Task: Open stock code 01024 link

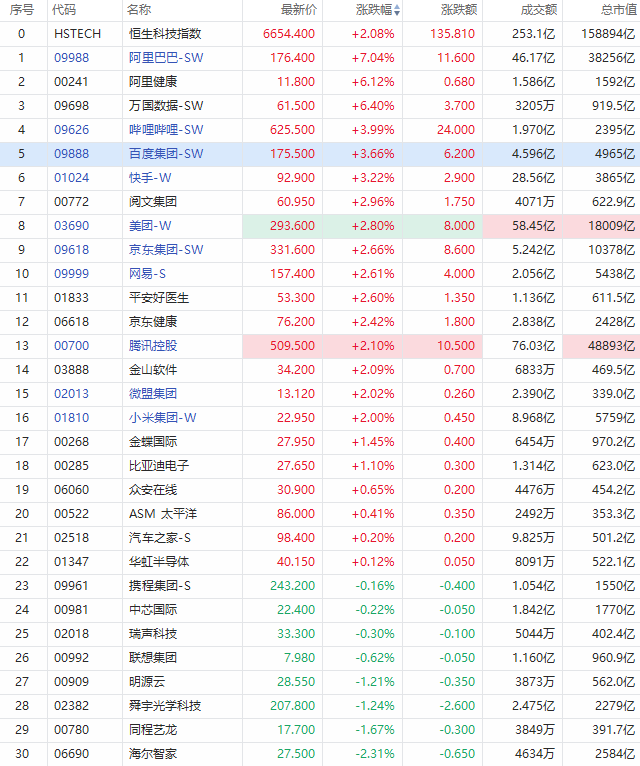Action: (71, 177)
